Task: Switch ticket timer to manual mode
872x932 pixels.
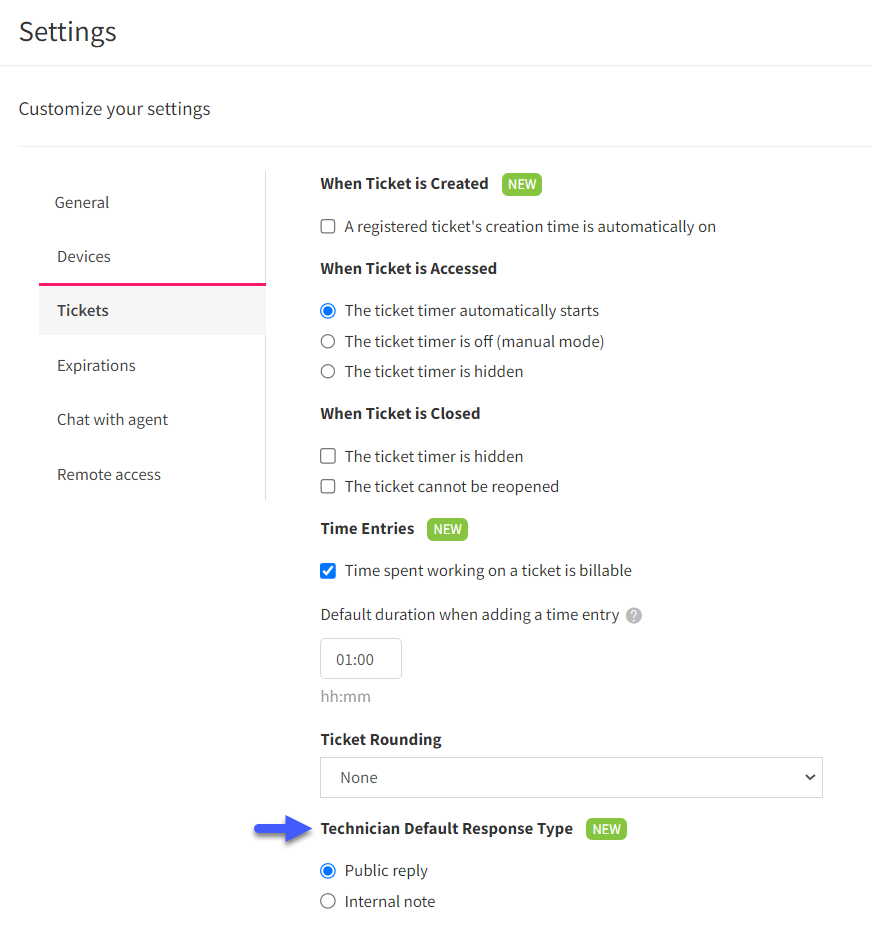Action: 327,341
